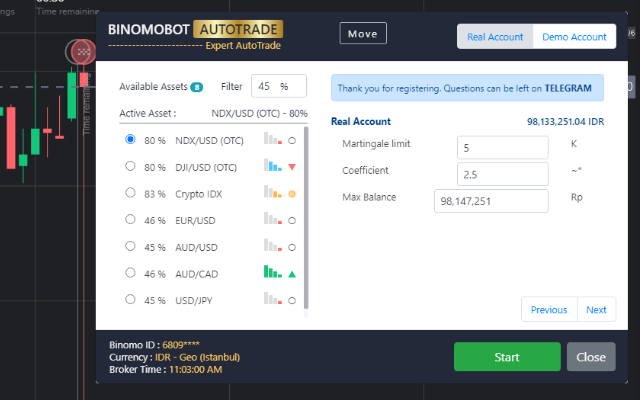Click the signal bars icon for AUD/USD row

tap(273, 245)
